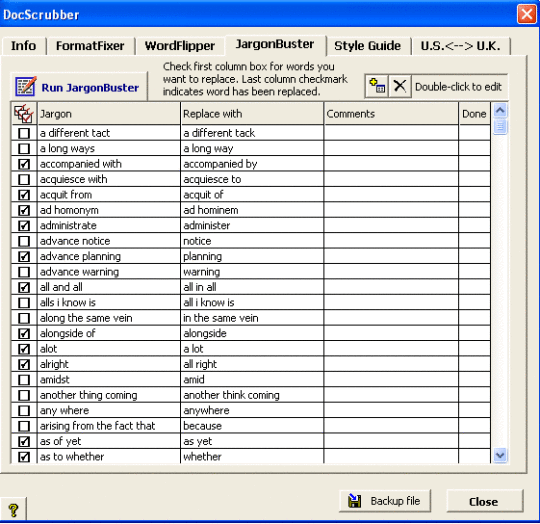This screenshot has height=524, width=540.
Task: Select the 'anywhere' replacement cell
Action: [x=252, y=410]
